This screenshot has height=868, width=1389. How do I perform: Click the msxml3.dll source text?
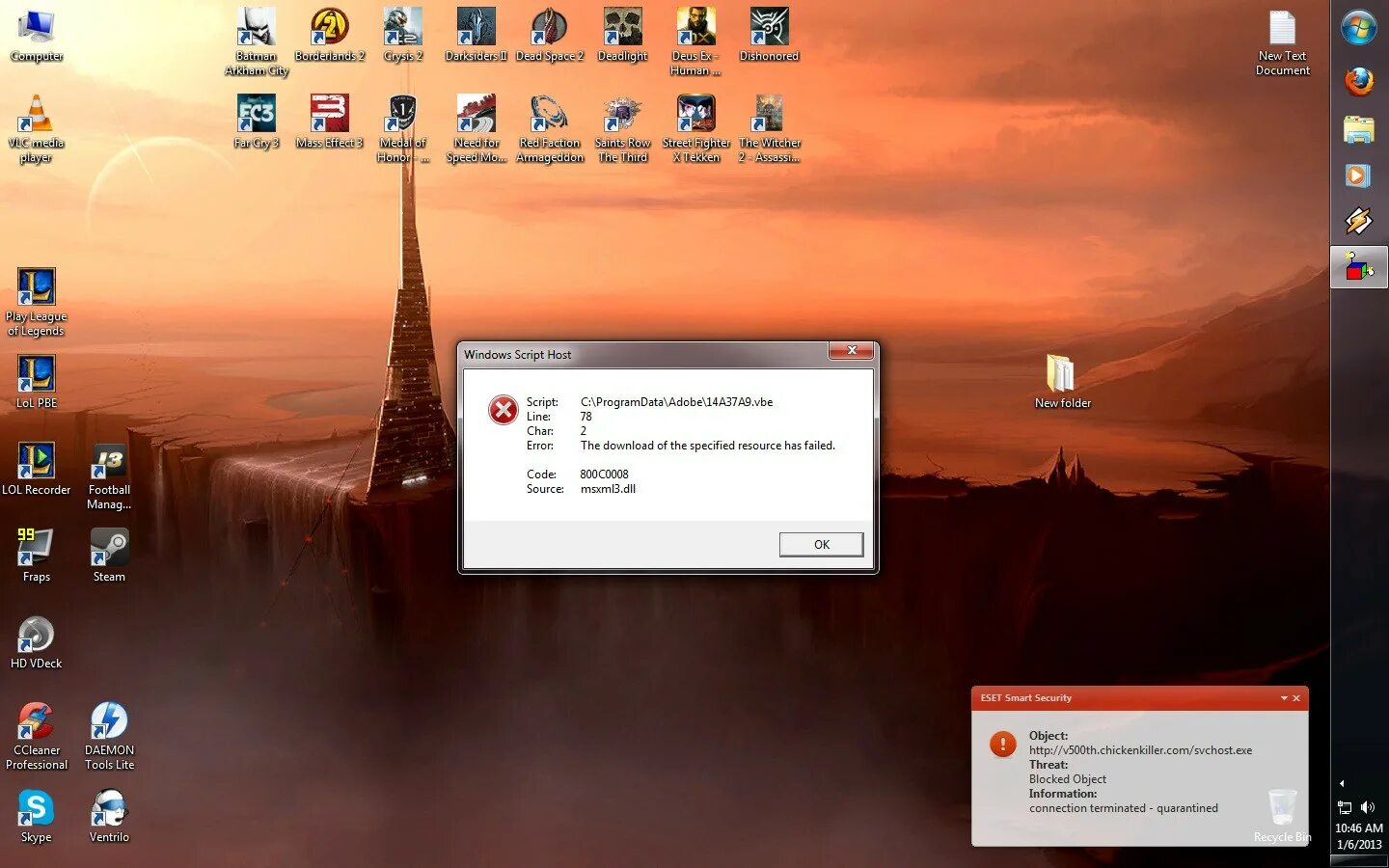tap(608, 489)
